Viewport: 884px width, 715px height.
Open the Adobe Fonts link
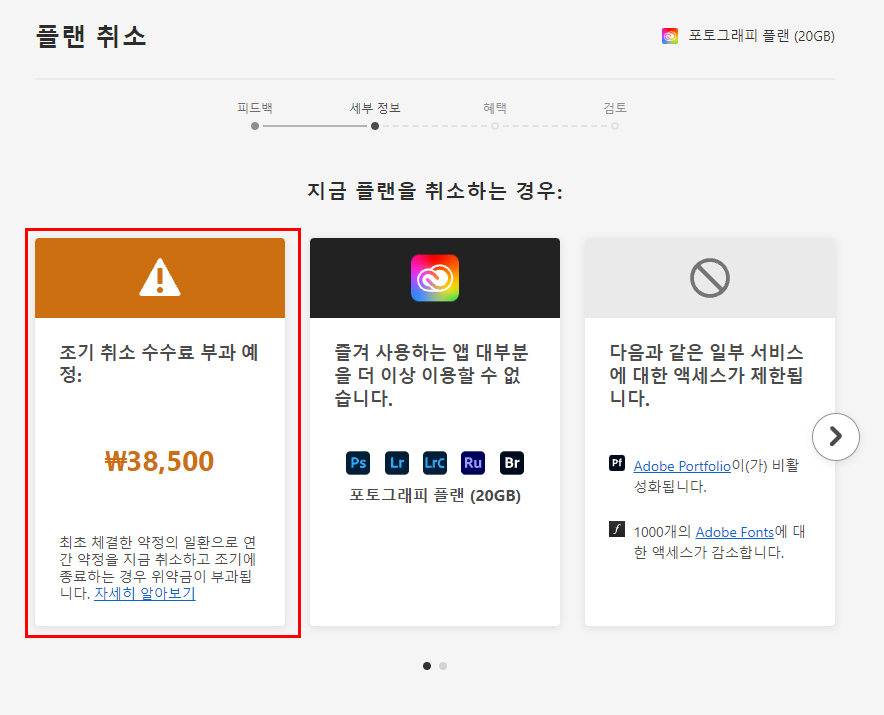(x=735, y=532)
